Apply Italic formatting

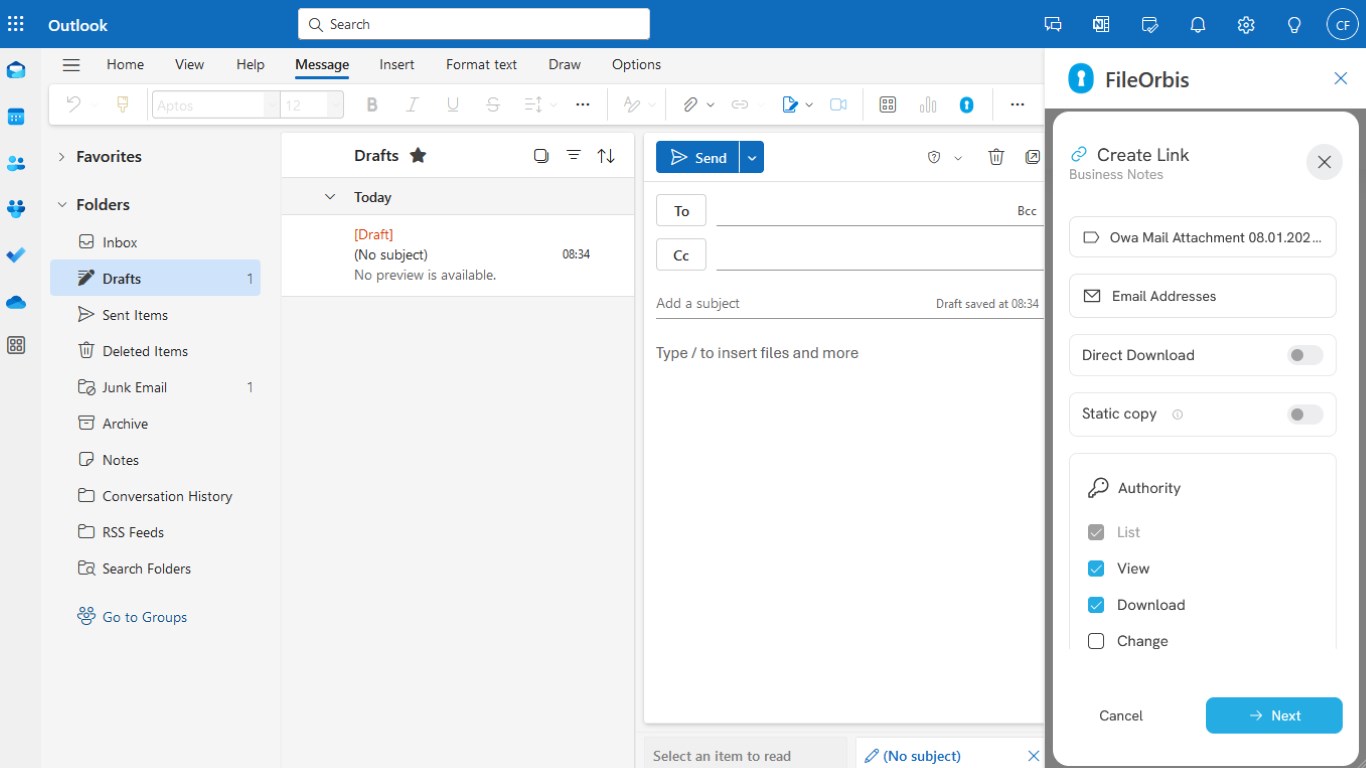(412, 104)
